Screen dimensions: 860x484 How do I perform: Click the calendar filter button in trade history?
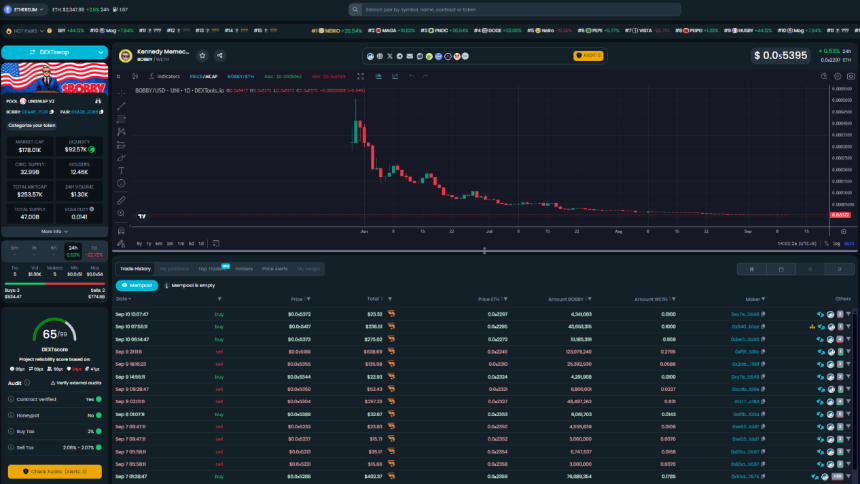pos(781,269)
